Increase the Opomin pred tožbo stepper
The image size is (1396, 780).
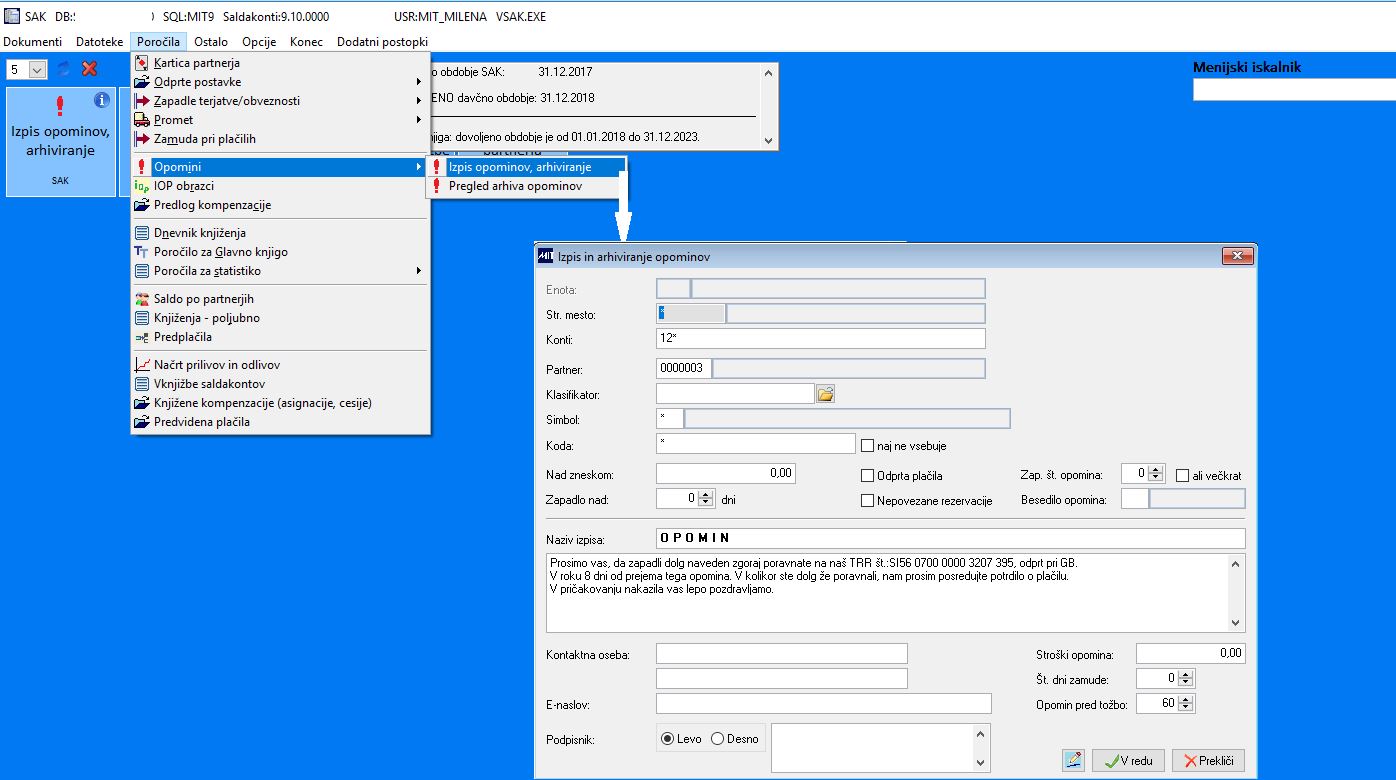[x=1187, y=700]
